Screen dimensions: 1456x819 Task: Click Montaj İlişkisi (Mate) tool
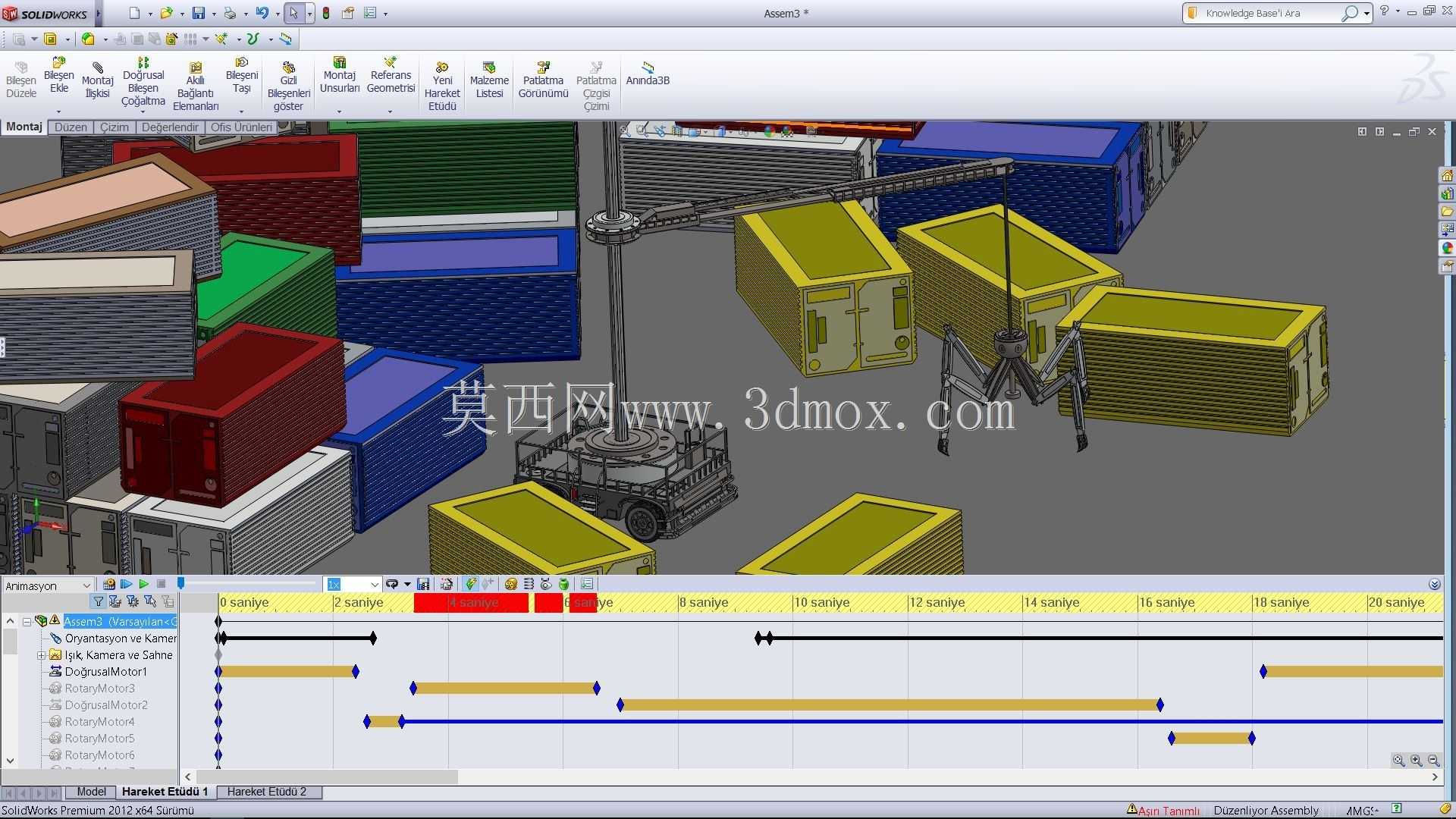click(97, 80)
